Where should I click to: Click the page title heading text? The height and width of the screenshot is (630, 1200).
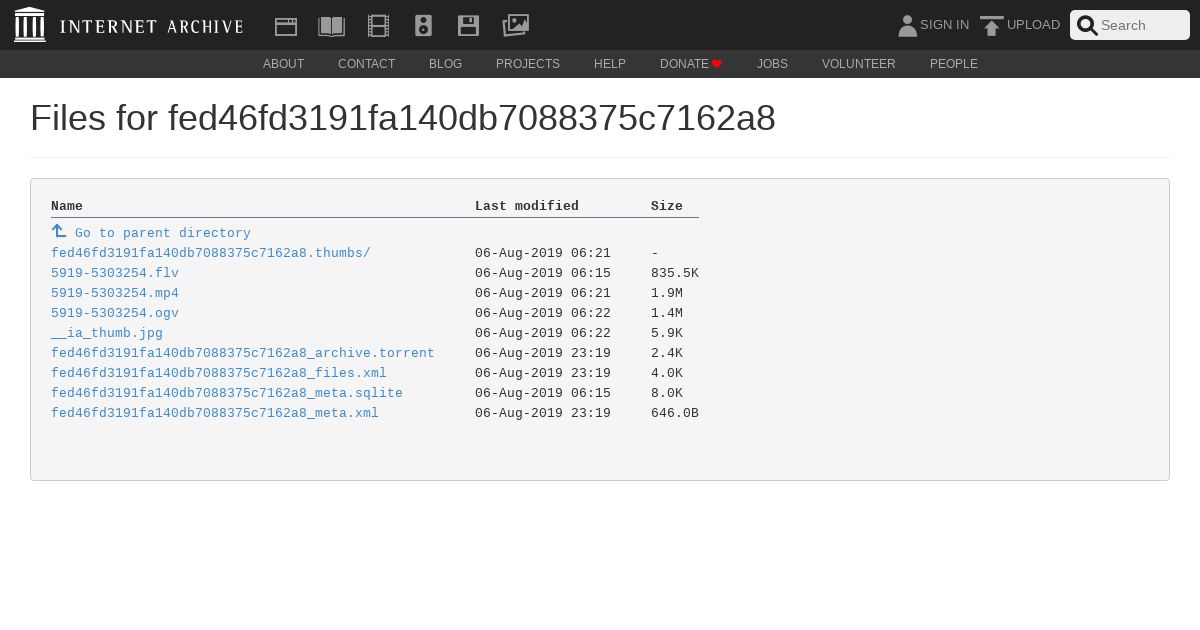coord(403,118)
